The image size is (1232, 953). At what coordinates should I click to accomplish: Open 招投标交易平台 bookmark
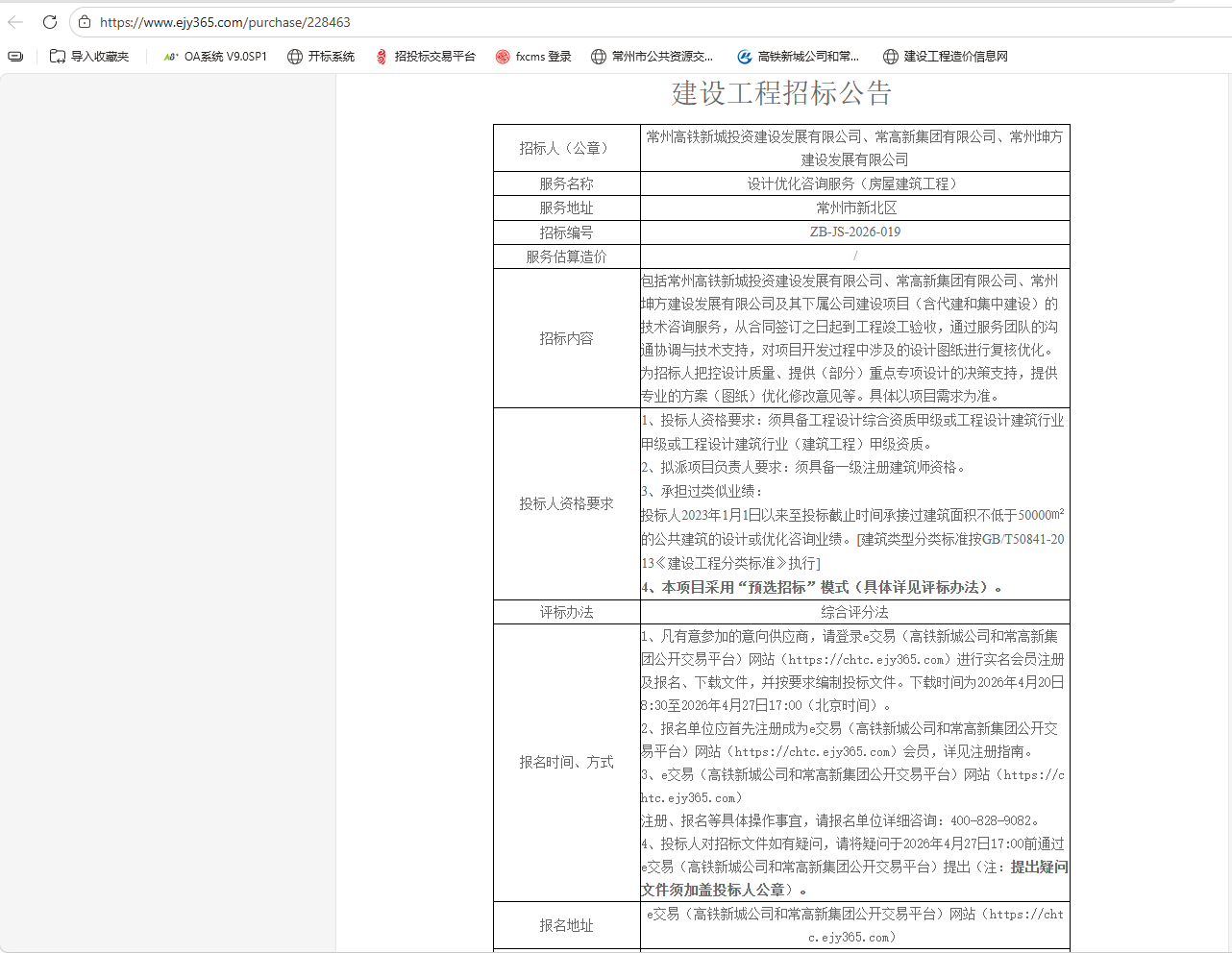[425, 57]
